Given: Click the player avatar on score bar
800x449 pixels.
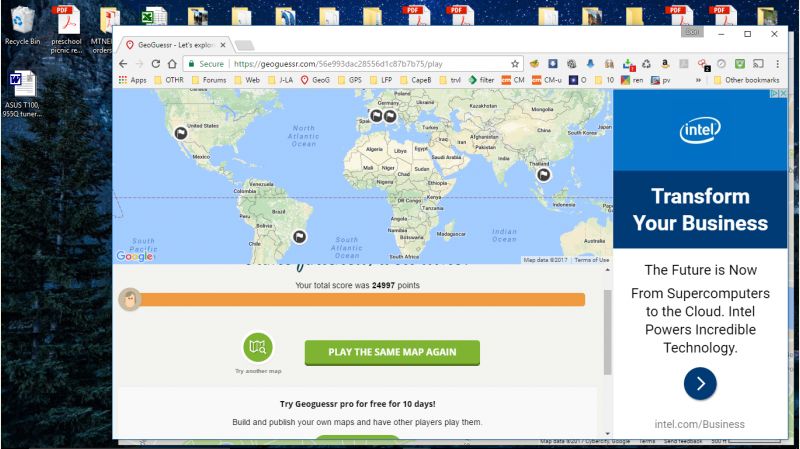Looking at the screenshot, I should [130, 300].
